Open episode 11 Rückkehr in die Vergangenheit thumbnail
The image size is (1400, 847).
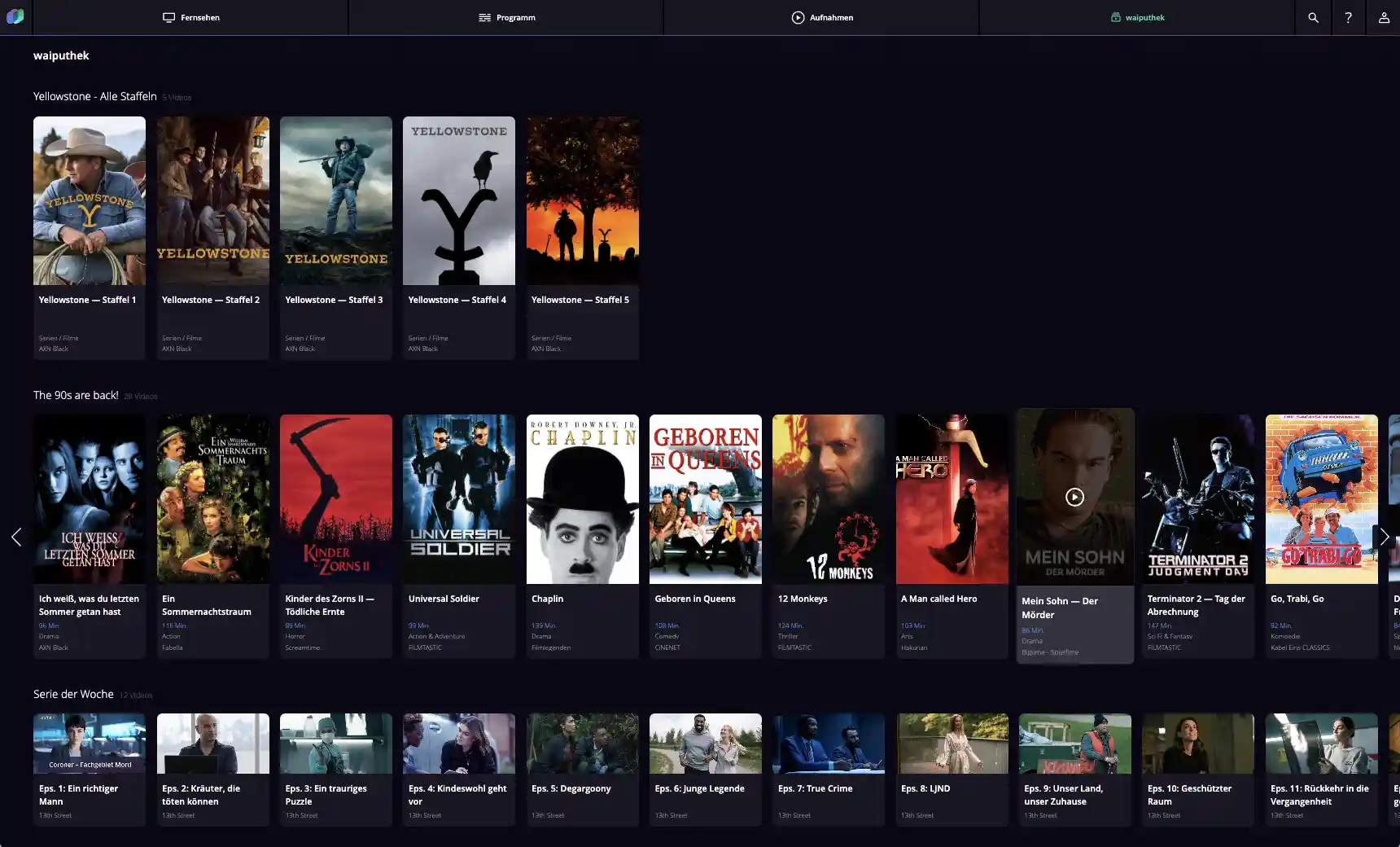pyautogui.click(x=1322, y=744)
